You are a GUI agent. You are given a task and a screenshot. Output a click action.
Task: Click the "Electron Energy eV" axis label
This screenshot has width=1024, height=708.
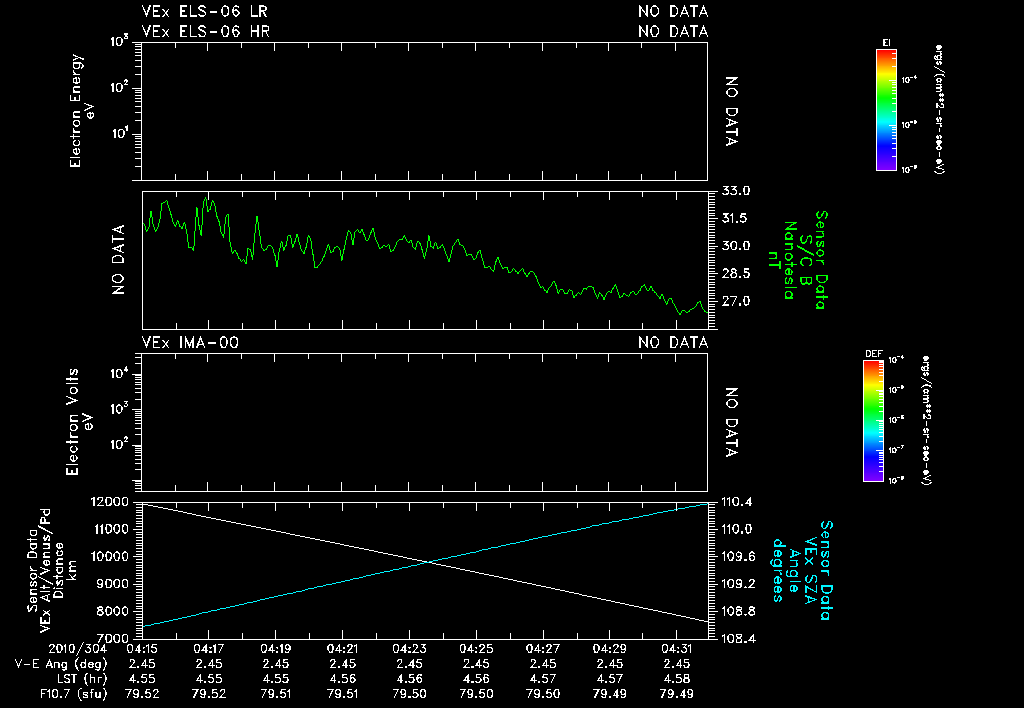83,111
